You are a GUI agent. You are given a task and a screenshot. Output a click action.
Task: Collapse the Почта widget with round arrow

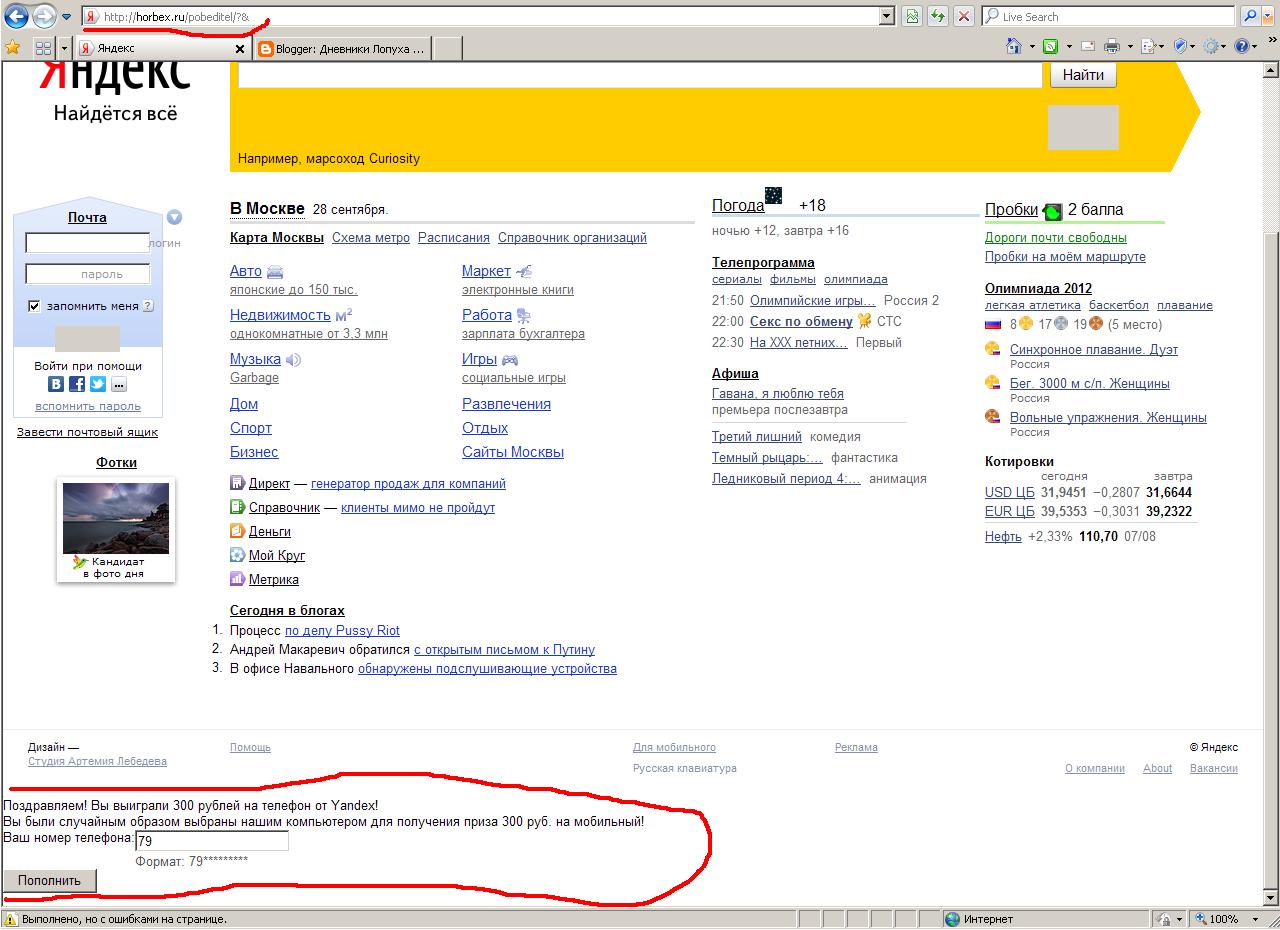point(175,217)
